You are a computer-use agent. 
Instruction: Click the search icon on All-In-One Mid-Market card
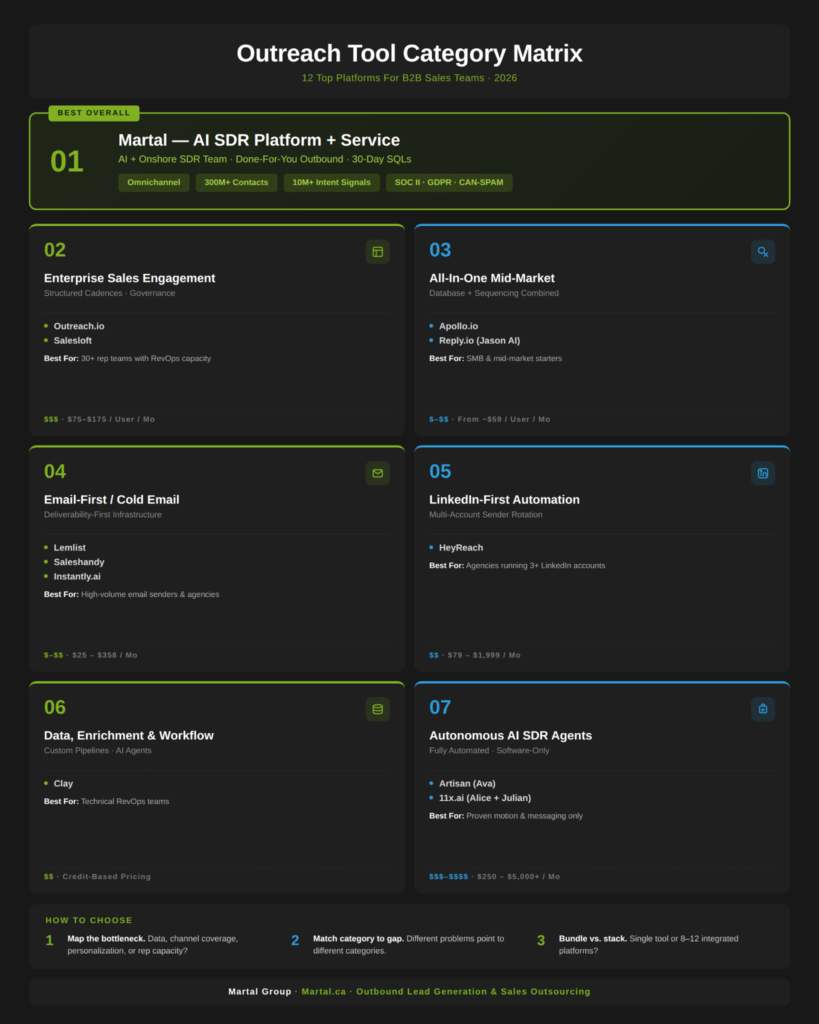click(x=763, y=251)
